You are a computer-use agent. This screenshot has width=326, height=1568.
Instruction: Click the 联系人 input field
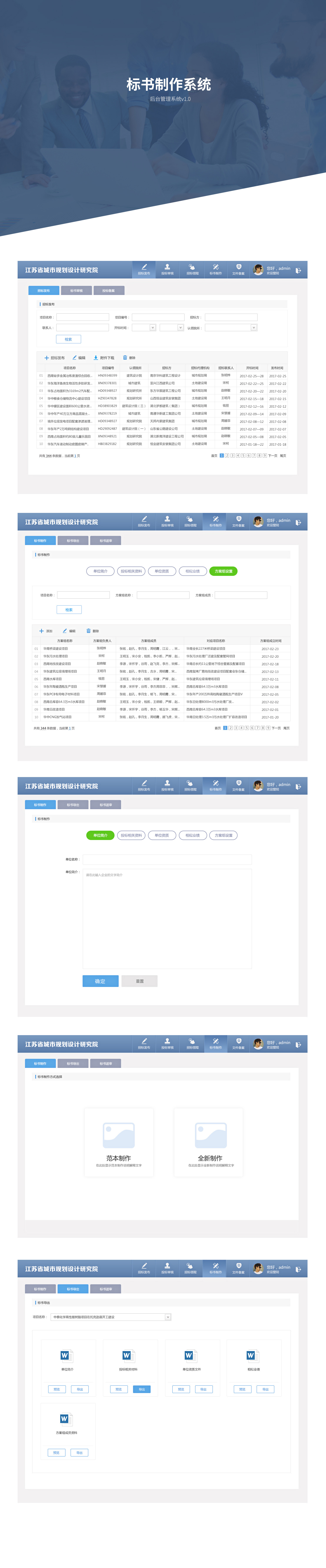(83, 328)
